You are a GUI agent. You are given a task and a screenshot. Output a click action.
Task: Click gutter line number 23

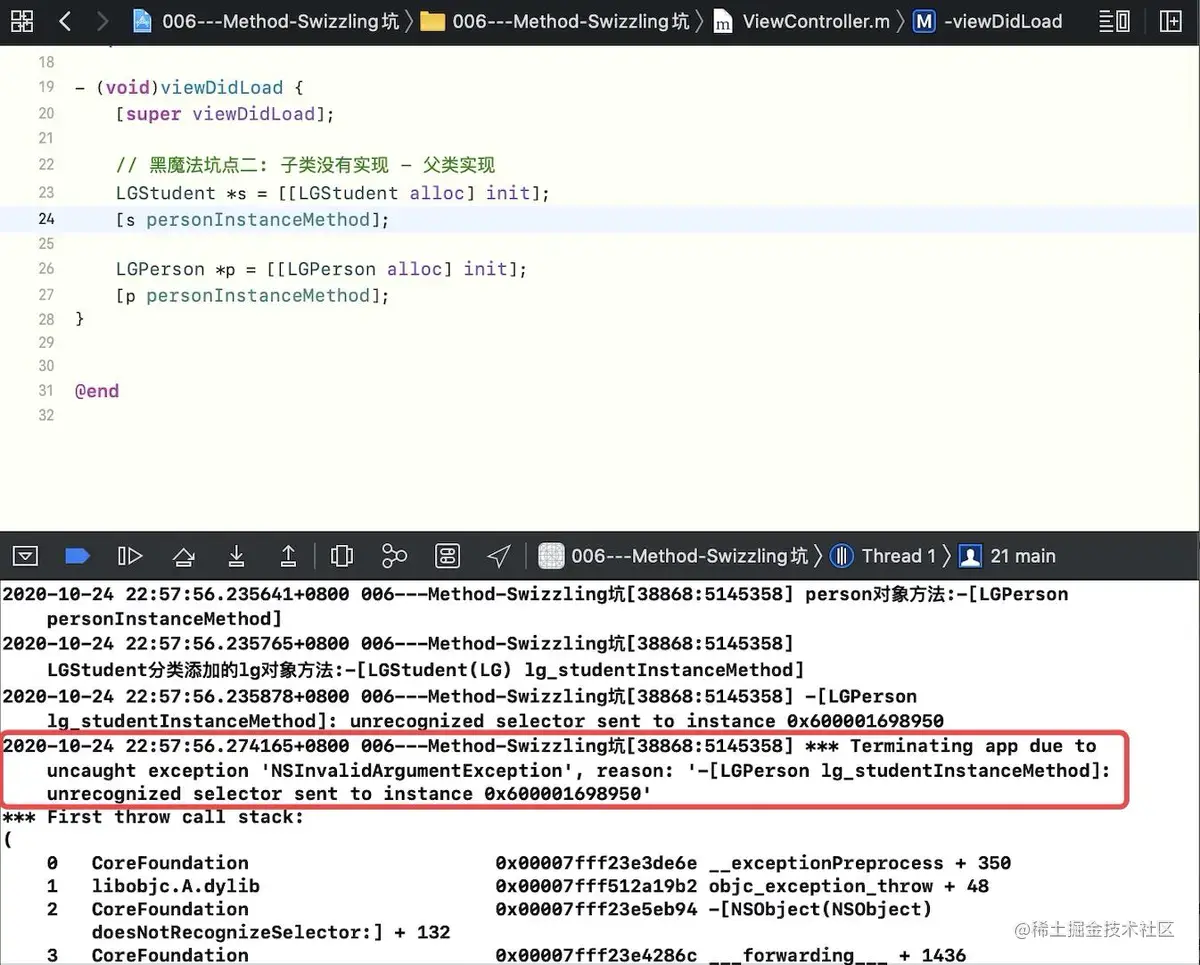(46, 192)
